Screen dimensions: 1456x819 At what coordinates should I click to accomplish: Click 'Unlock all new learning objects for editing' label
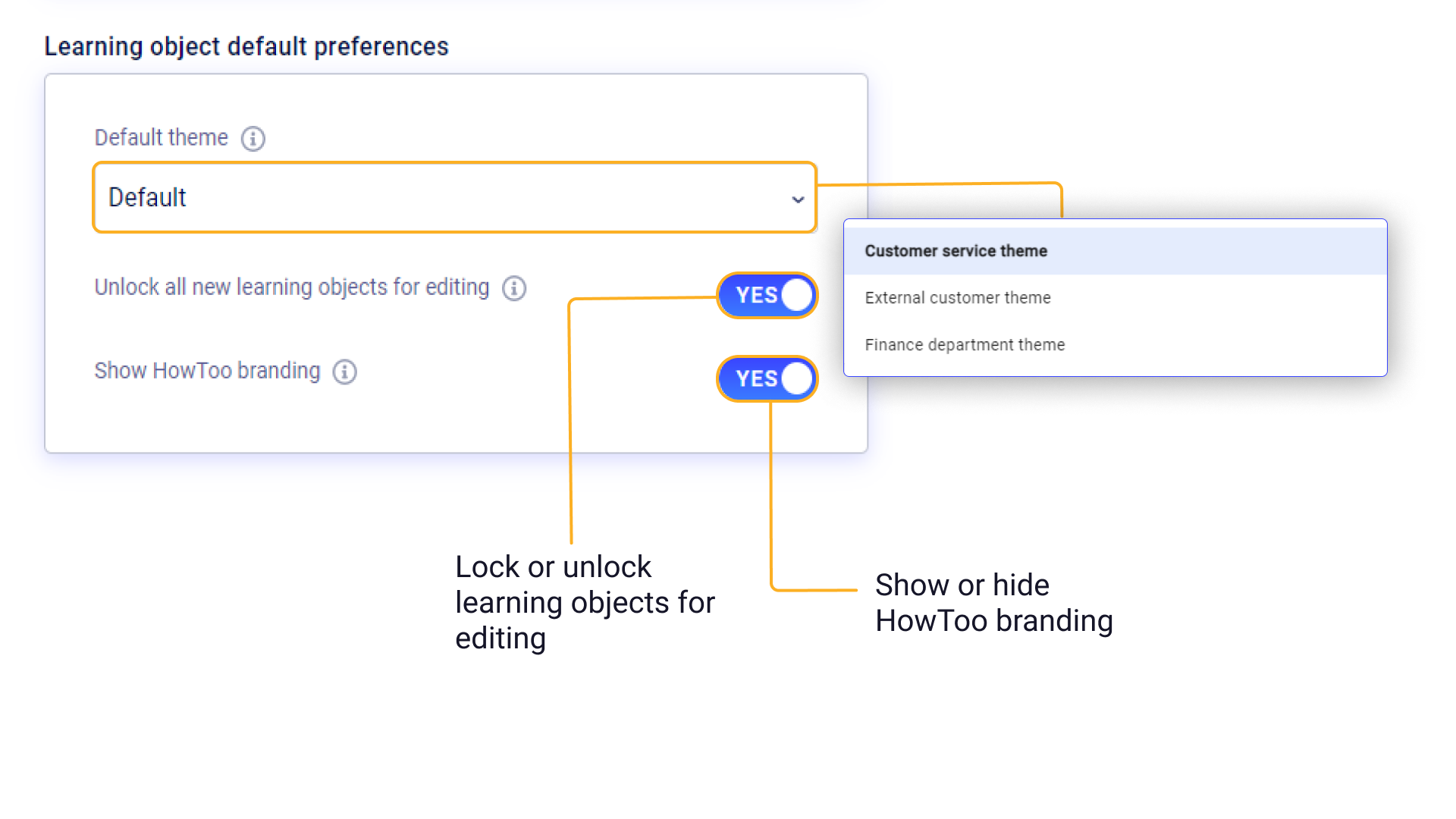pos(291,287)
